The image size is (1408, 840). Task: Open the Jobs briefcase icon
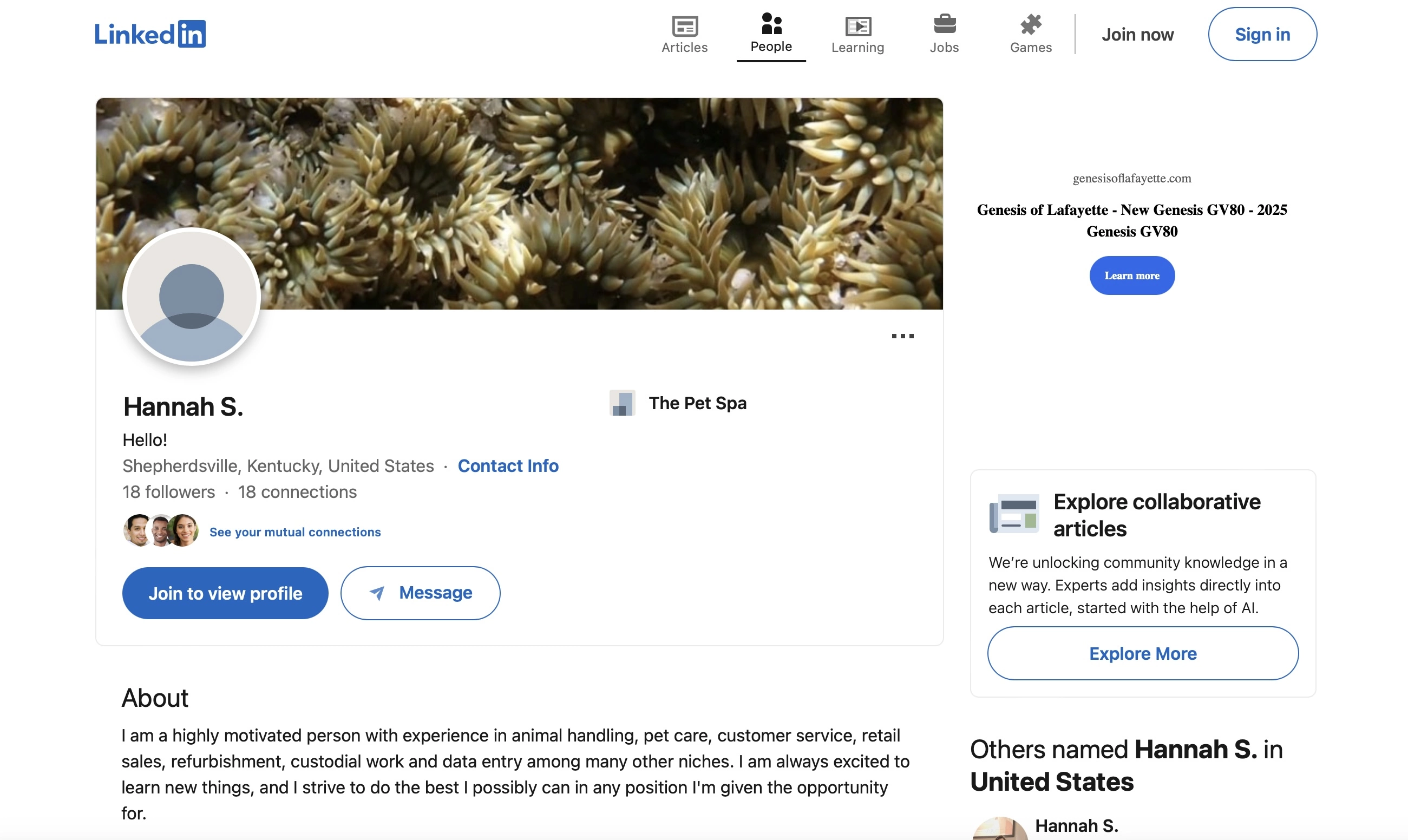[x=944, y=24]
